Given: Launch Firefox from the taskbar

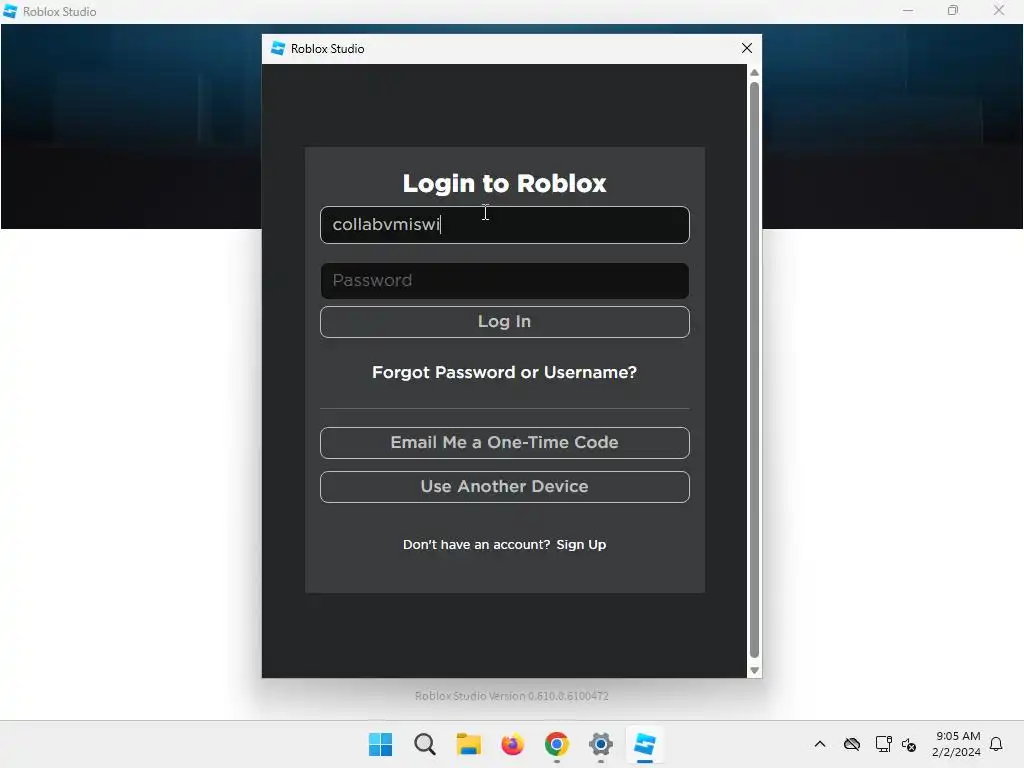Looking at the screenshot, I should (513, 744).
